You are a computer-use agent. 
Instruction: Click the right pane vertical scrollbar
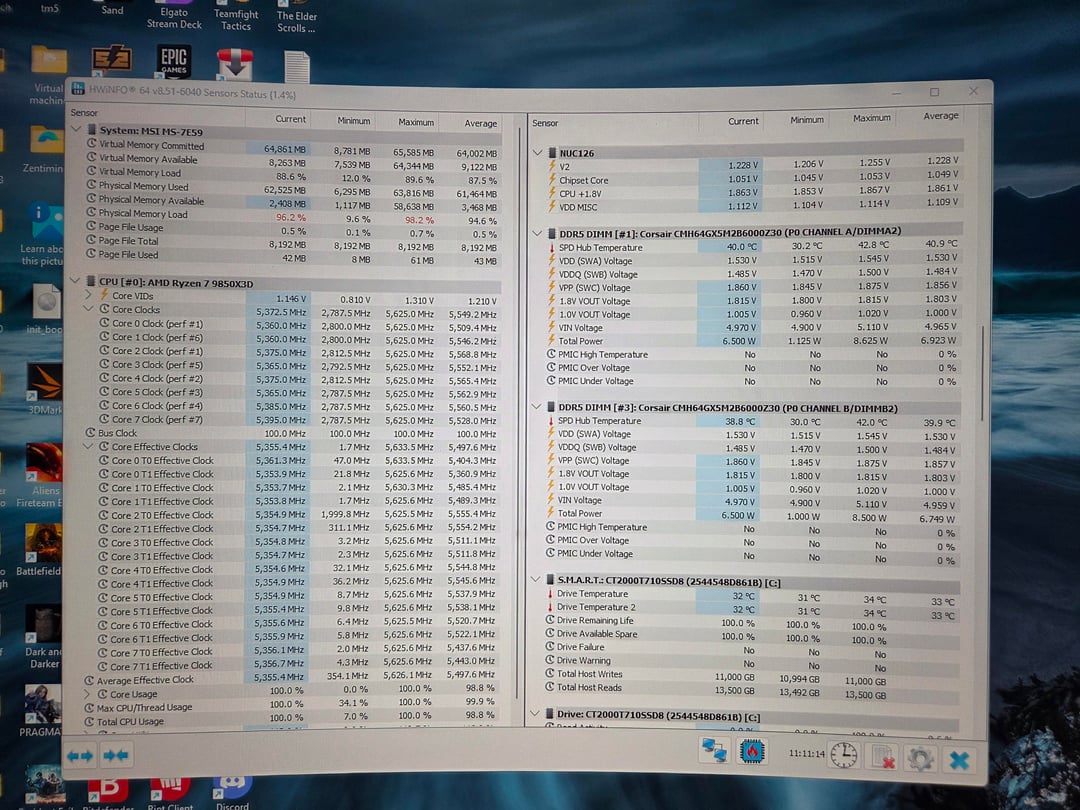(x=982, y=372)
